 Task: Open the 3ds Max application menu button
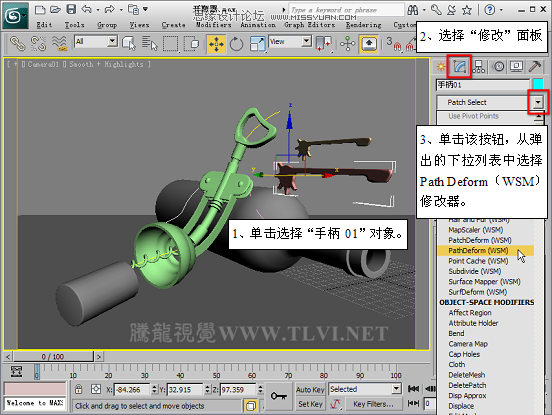point(15,15)
